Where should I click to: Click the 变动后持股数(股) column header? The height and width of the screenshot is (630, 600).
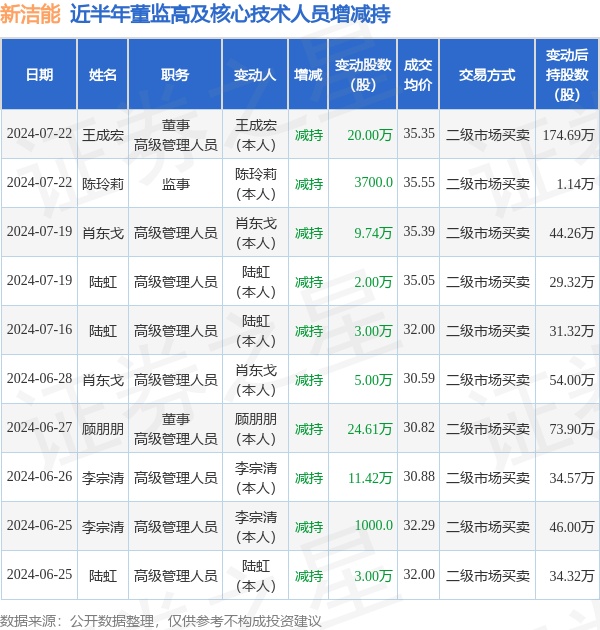(567, 75)
